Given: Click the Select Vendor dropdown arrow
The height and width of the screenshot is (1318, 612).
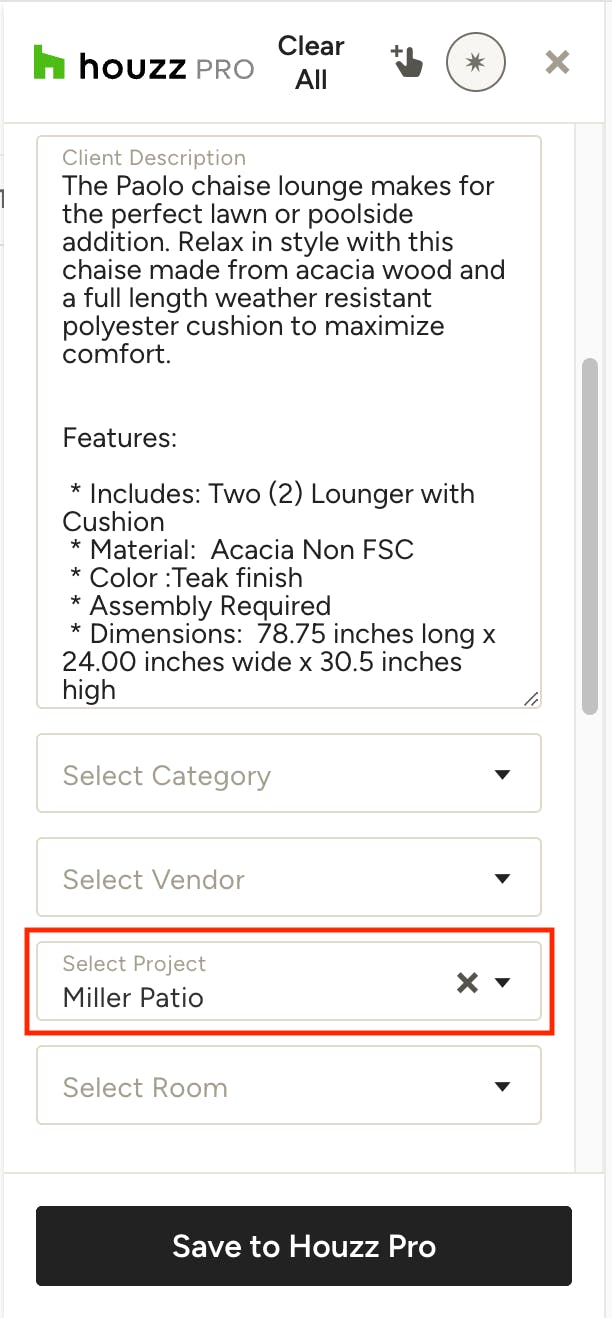Looking at the screenshot, I should click(x=503, y=879).
